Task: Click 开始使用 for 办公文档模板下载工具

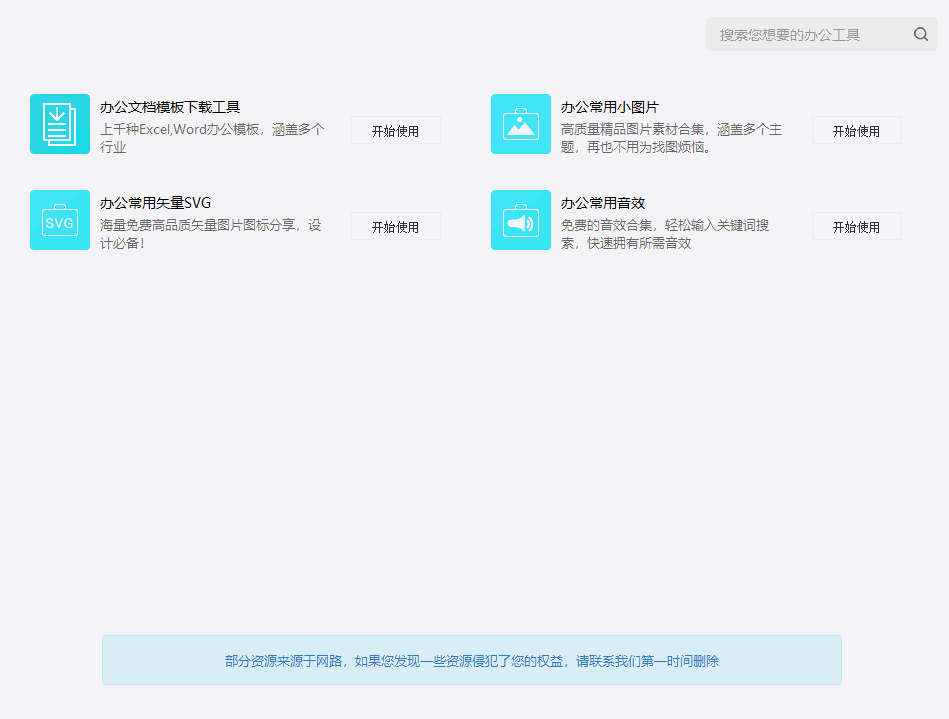Action: pyautogui.click(x=395, y=130)
